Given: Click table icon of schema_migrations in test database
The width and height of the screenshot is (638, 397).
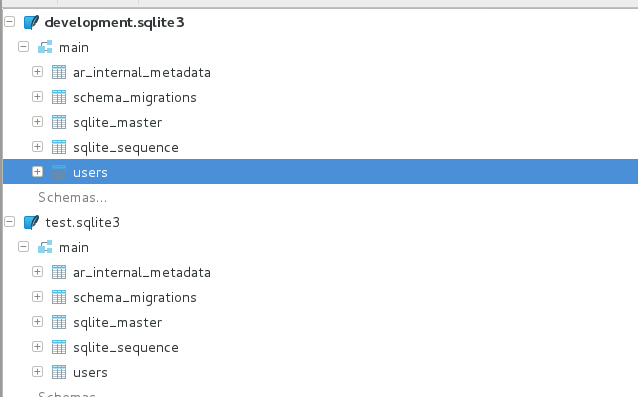Looking at the screenshot, I should [59, 297].
